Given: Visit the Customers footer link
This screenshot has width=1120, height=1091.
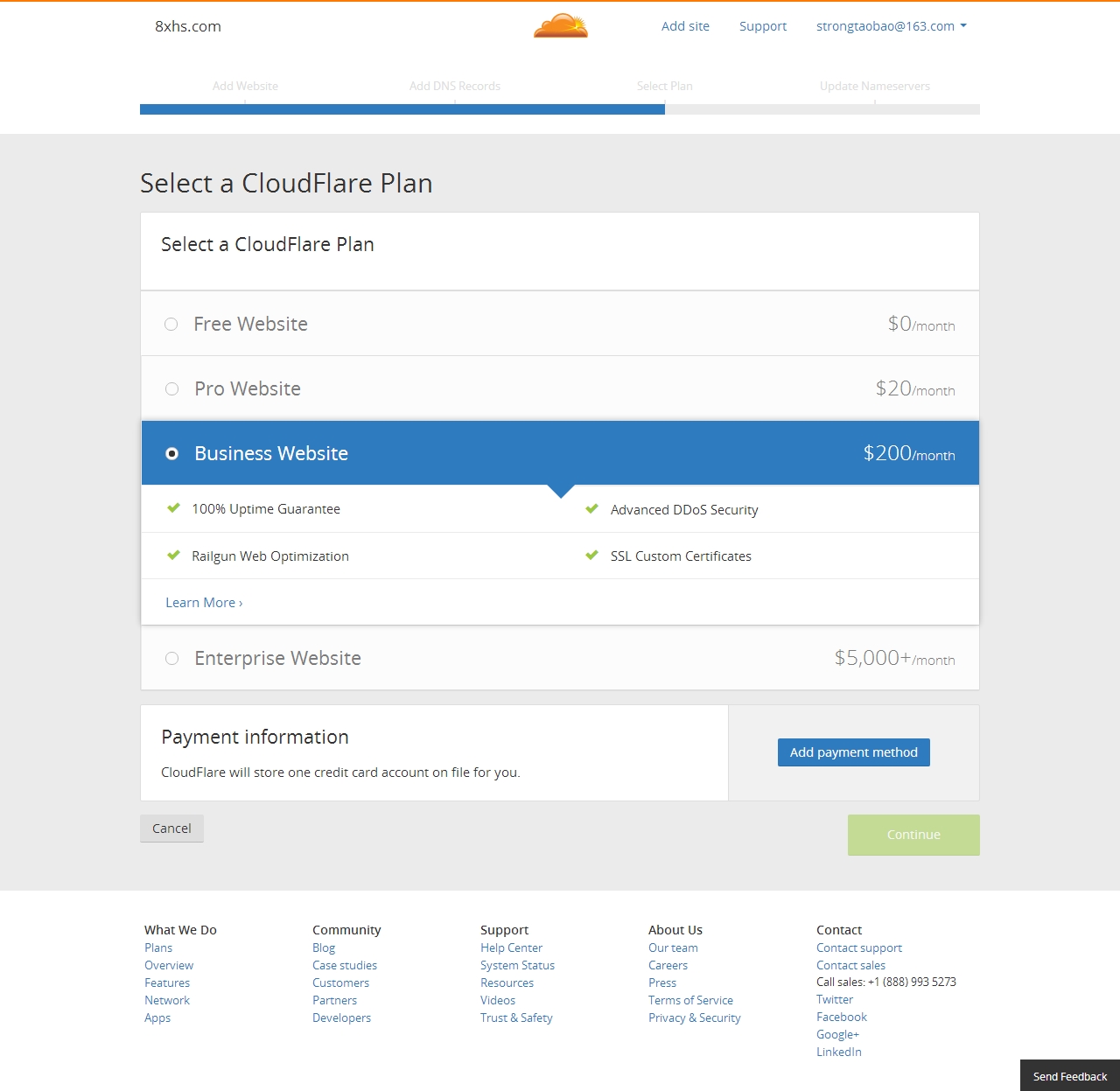Looking at the screenshot, I should click(340, 983).
